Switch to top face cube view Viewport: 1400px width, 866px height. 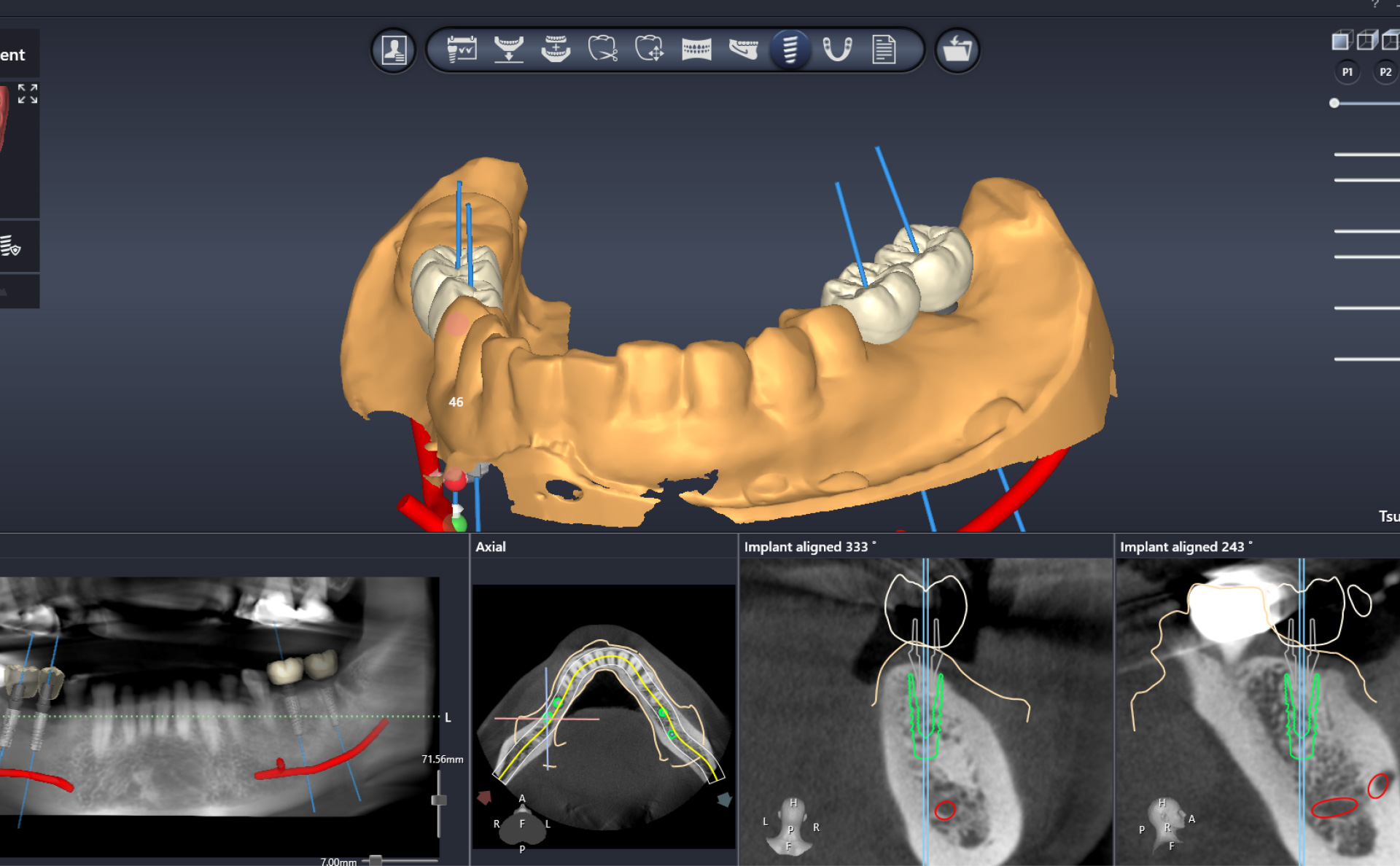coord(1391,41)
